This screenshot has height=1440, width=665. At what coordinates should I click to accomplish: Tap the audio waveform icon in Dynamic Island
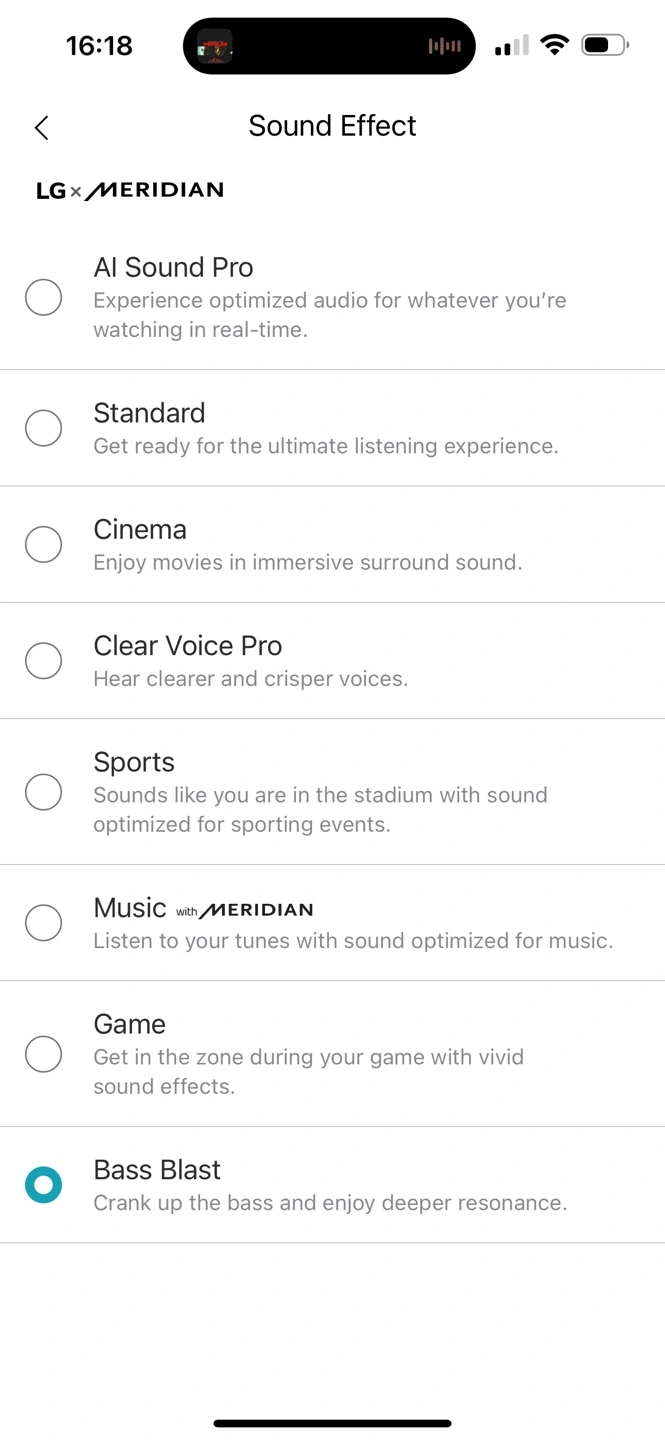coord(444,46)
